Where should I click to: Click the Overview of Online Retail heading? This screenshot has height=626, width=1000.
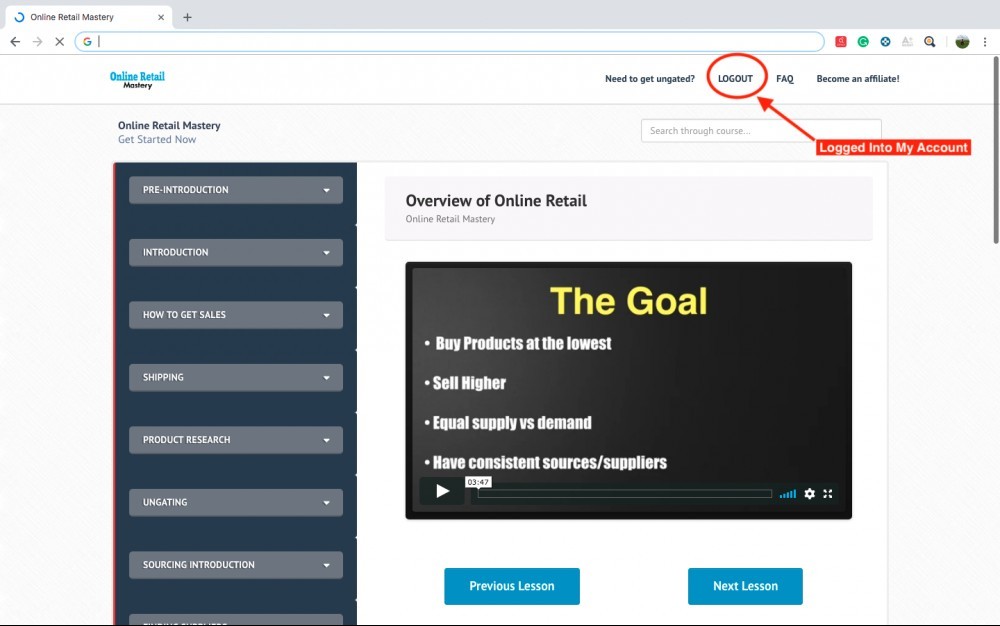click(x=496, y=201)
